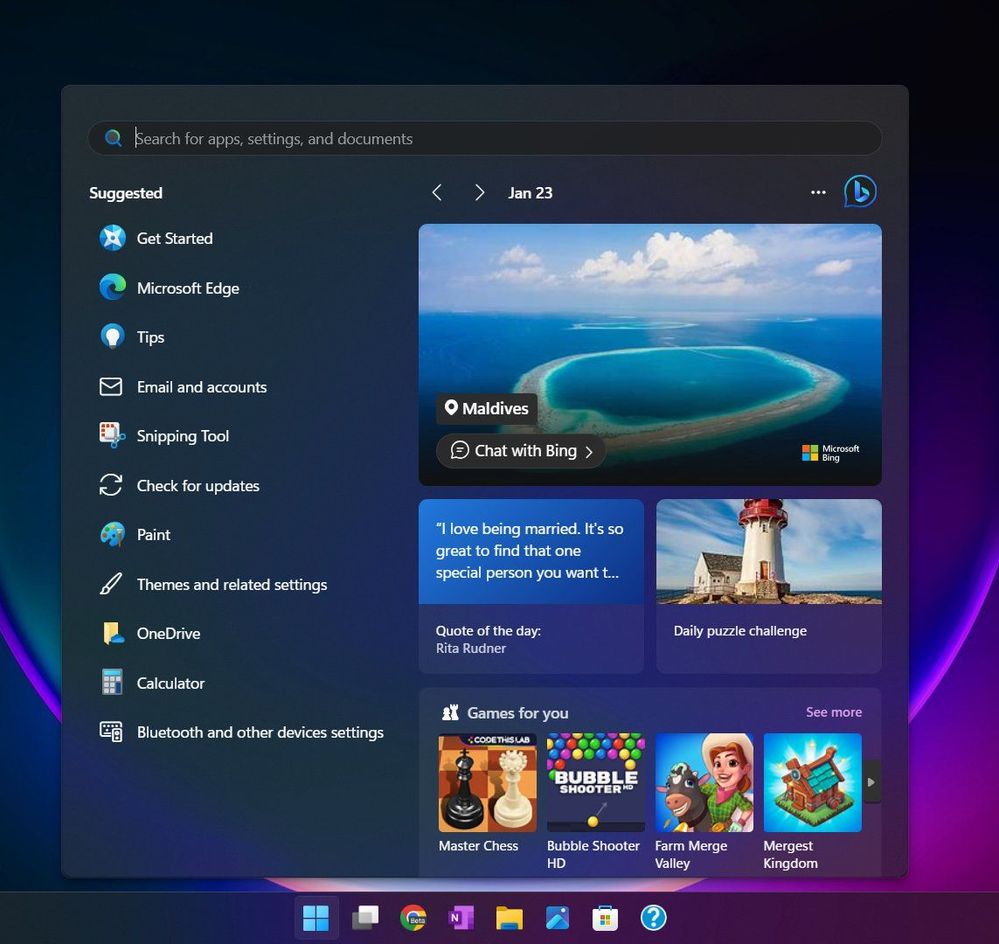Launch the Snipping Tool icon
The height and width of the screenshot is (944, 999).
coord(112,436)
